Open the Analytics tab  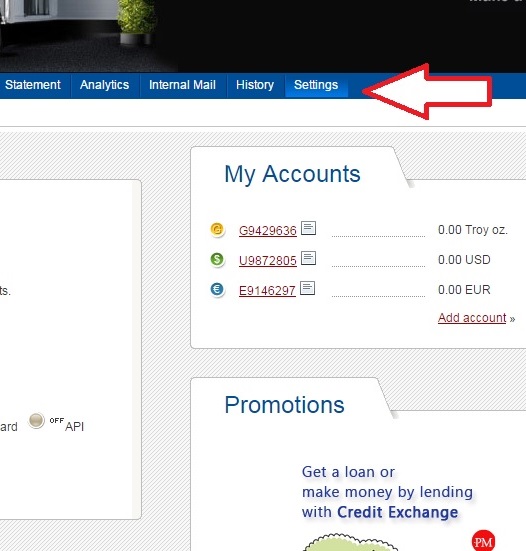(x=104, y=85)
